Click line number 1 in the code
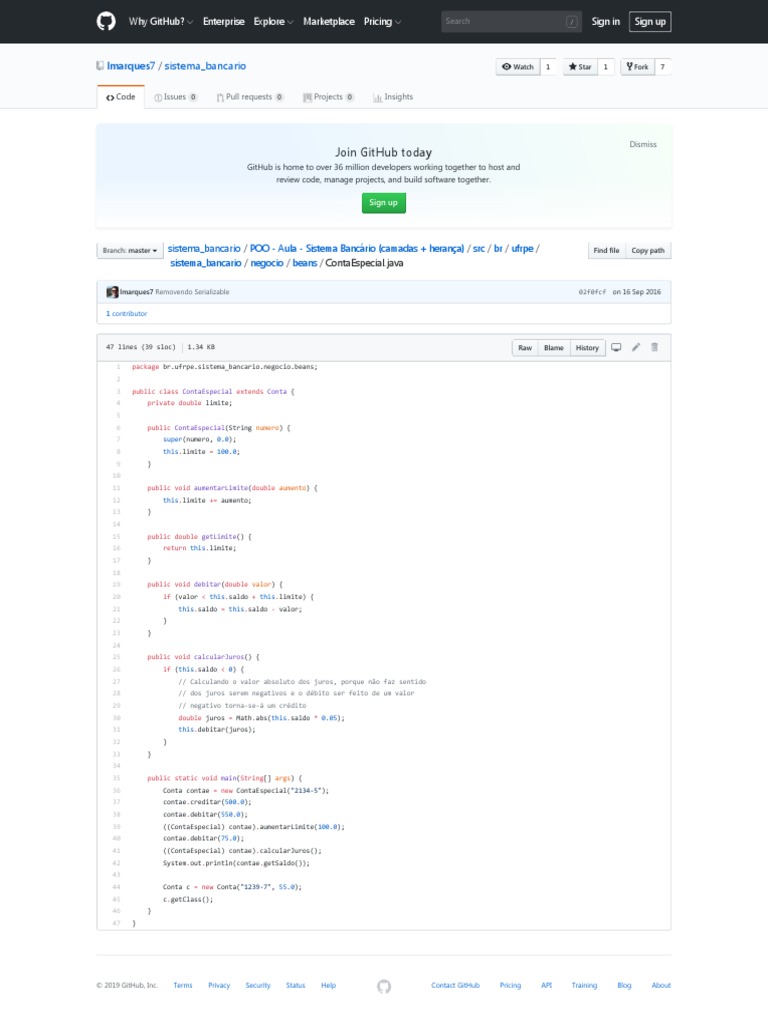 118,367
